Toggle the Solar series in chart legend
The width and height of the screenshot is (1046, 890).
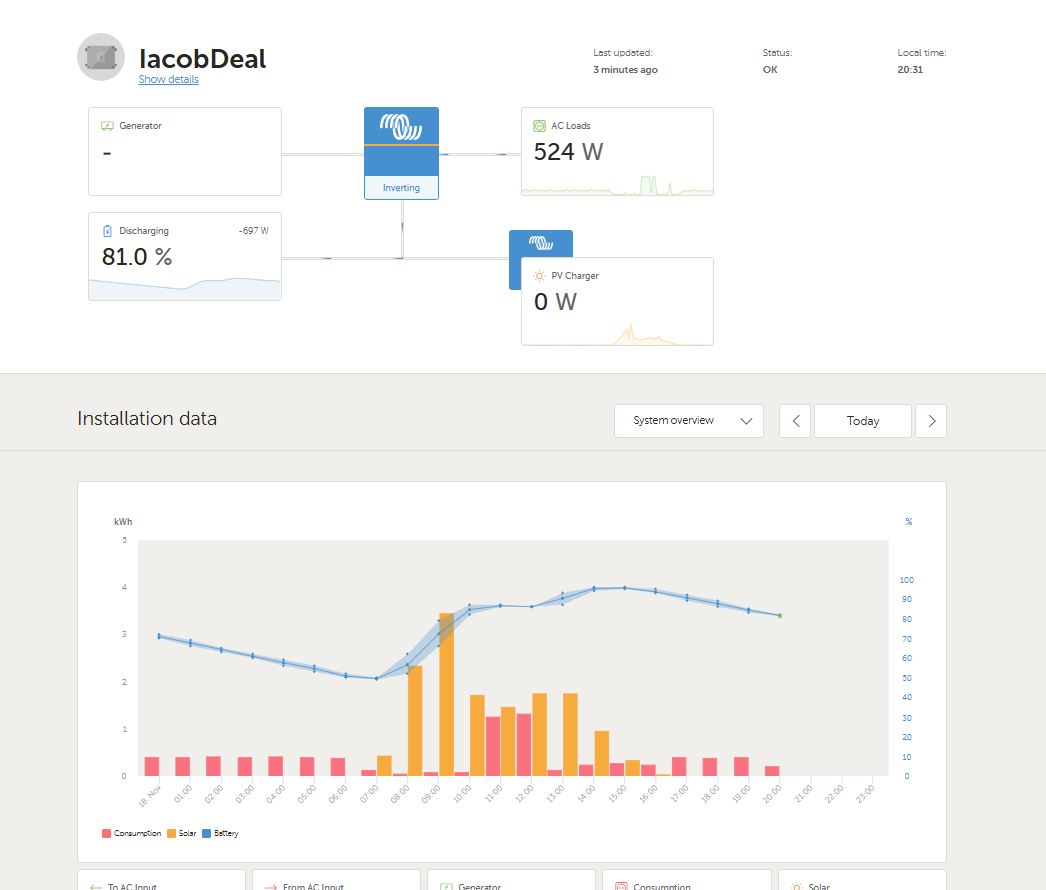183,833
